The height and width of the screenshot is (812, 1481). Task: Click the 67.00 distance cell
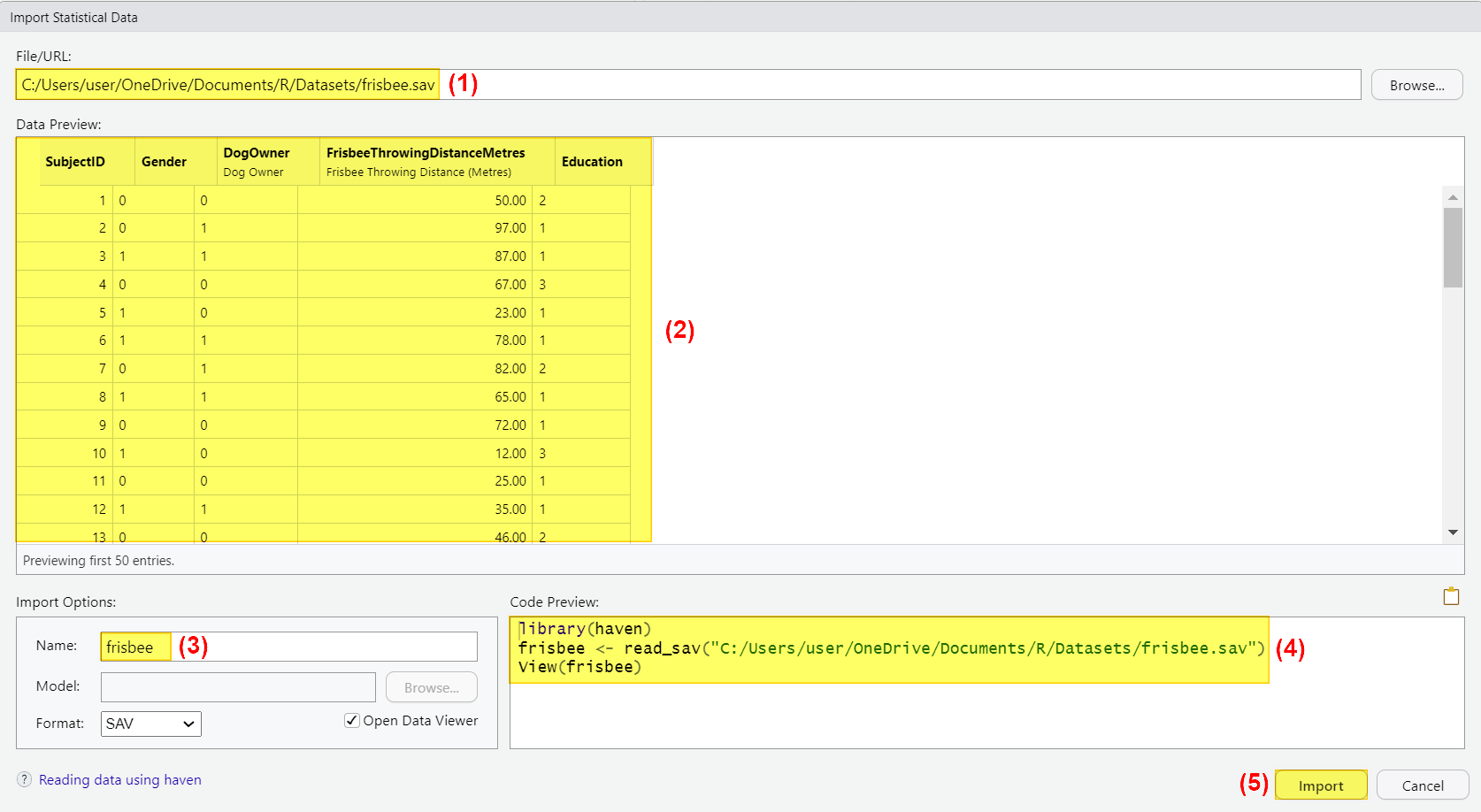[415, 284]
